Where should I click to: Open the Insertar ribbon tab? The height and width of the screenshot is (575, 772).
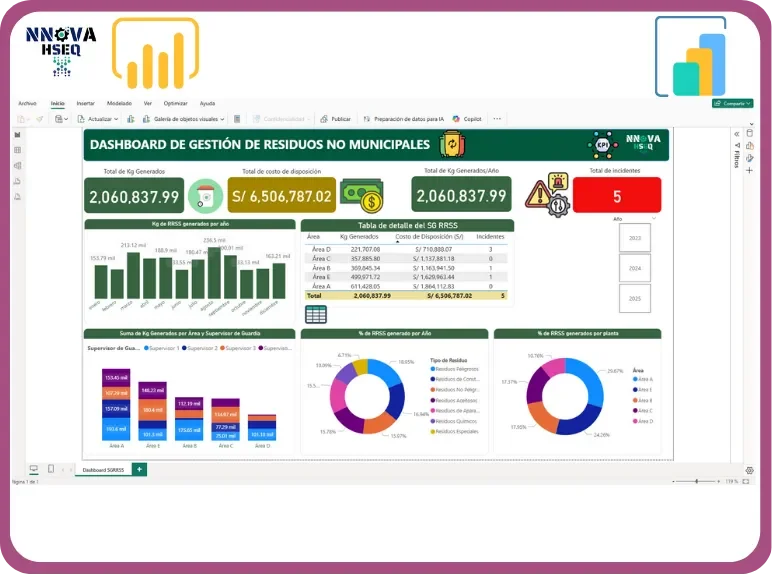(x=86, y=103)
